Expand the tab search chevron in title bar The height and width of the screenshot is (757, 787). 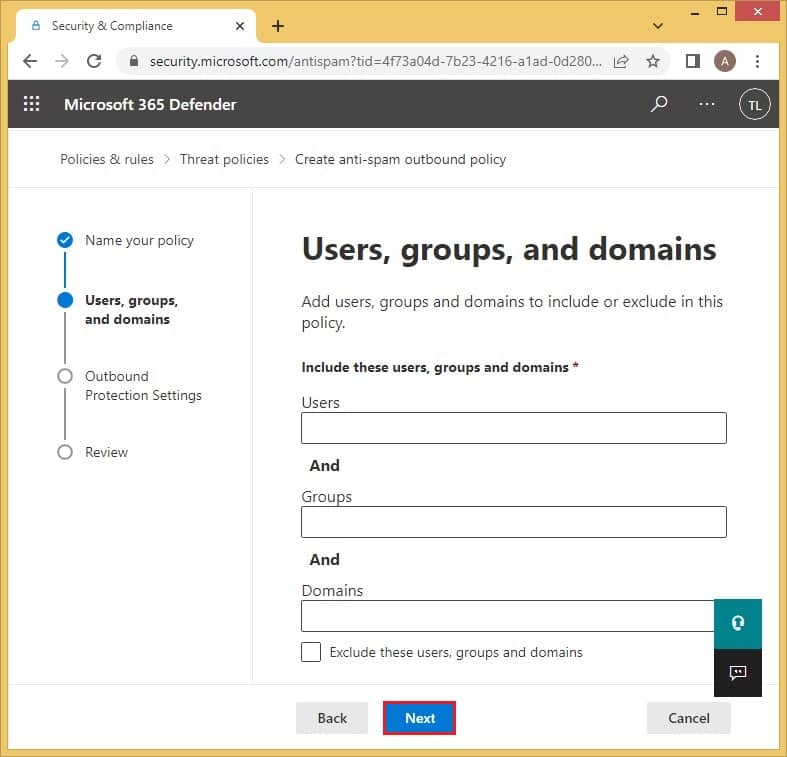658,25
